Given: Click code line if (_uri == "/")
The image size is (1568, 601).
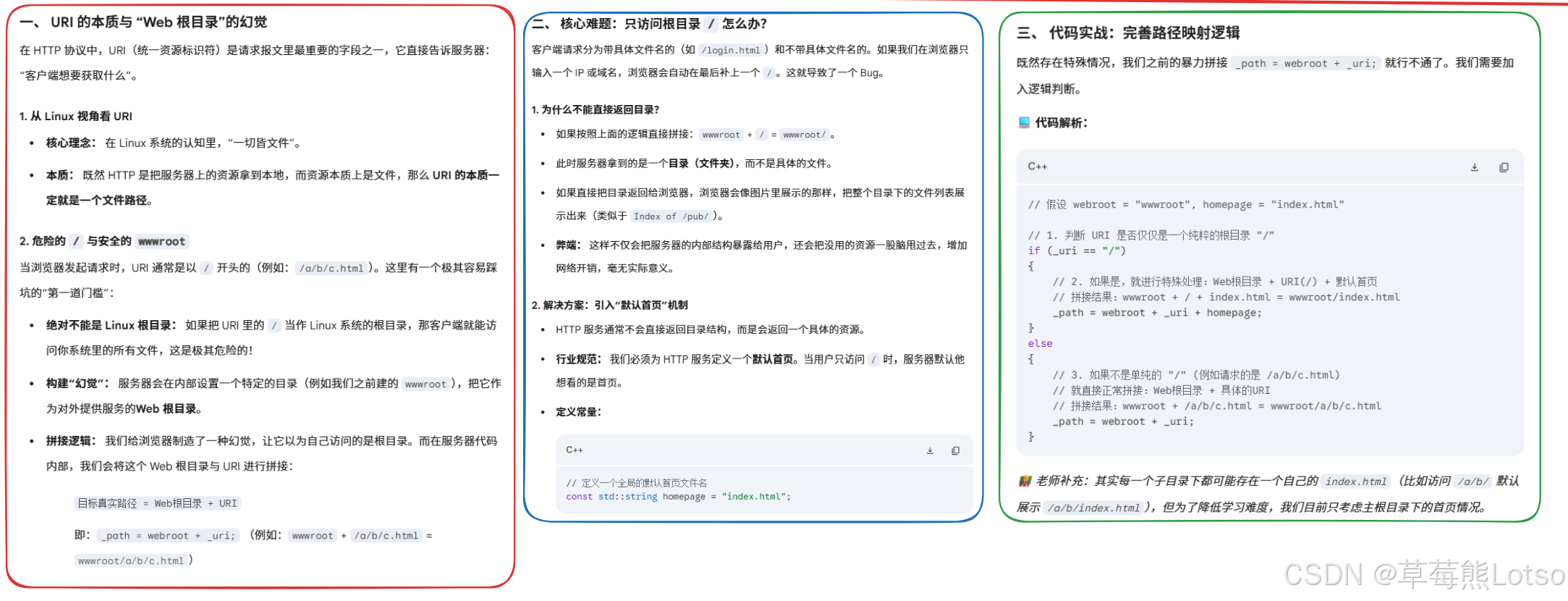Looking at the screenshot, I should pos(1077,251).
